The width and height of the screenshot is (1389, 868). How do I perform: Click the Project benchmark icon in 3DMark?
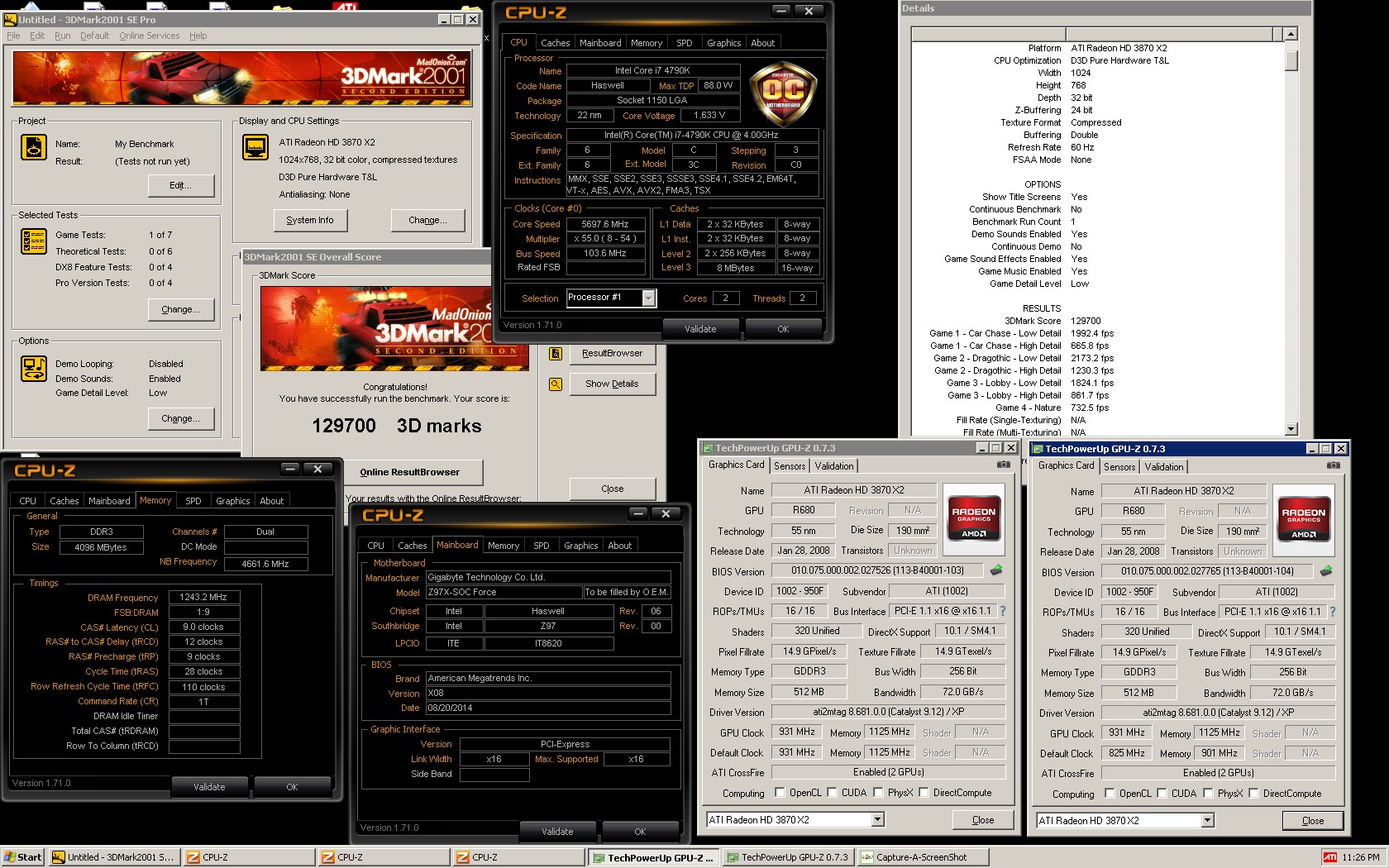(x=34, y=148)
